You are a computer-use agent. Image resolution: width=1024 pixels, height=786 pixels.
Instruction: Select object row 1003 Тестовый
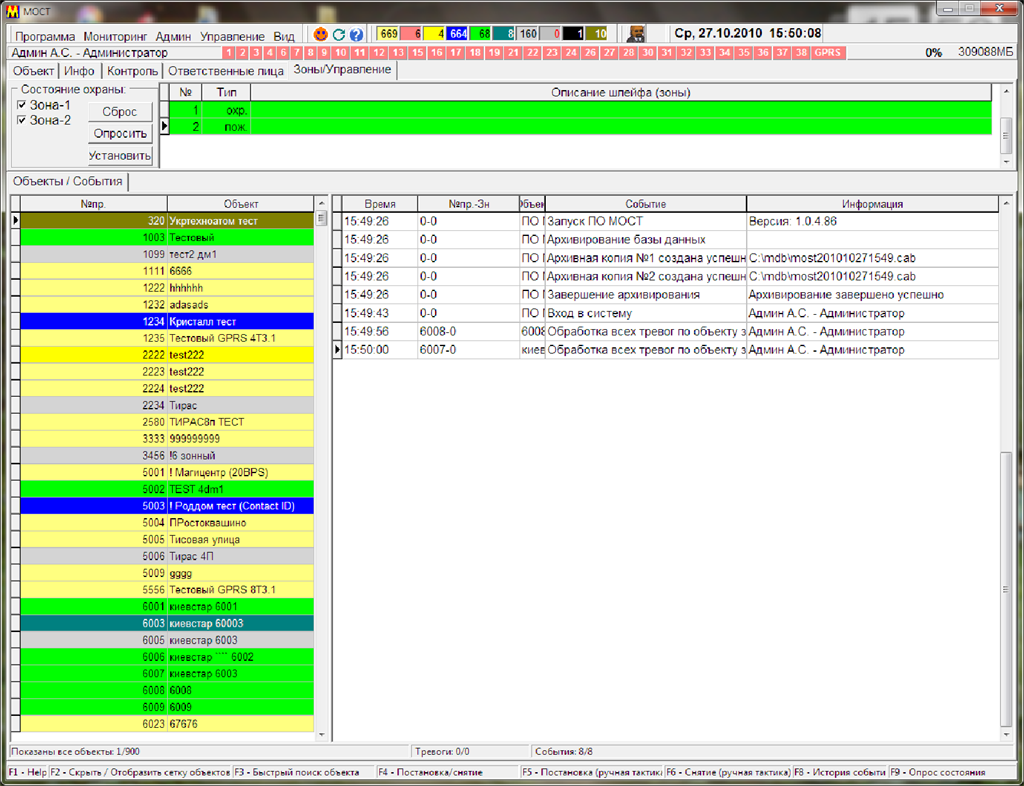click(167, 238)
